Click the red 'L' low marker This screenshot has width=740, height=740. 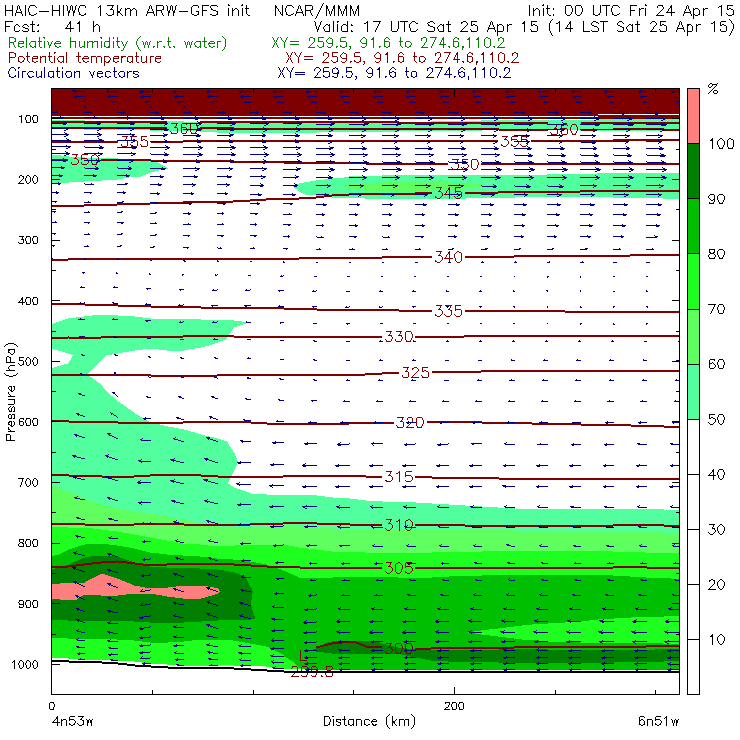pyautogui.click(x=303, y=656)
